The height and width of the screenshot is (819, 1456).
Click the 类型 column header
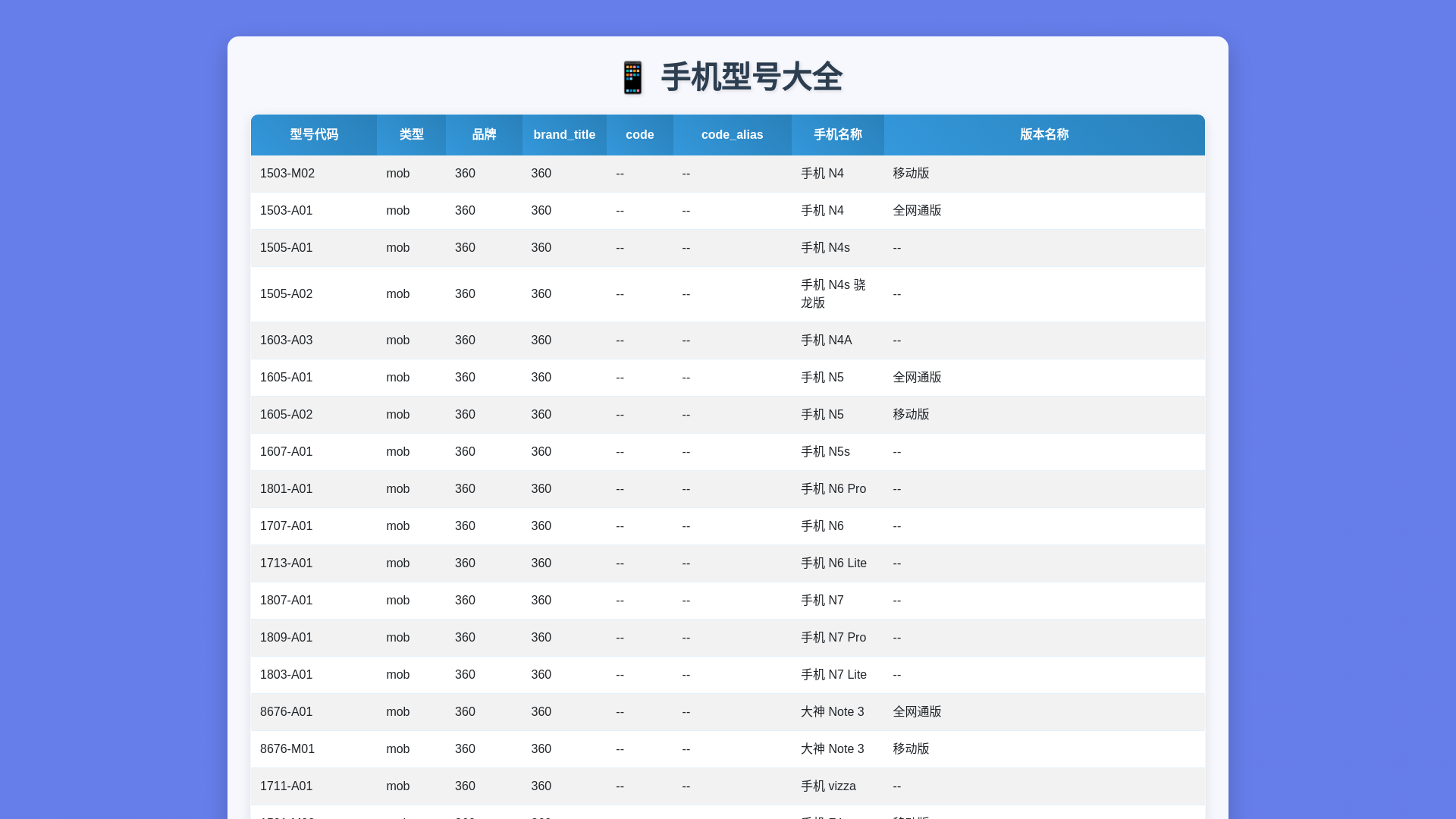[412, 135]
